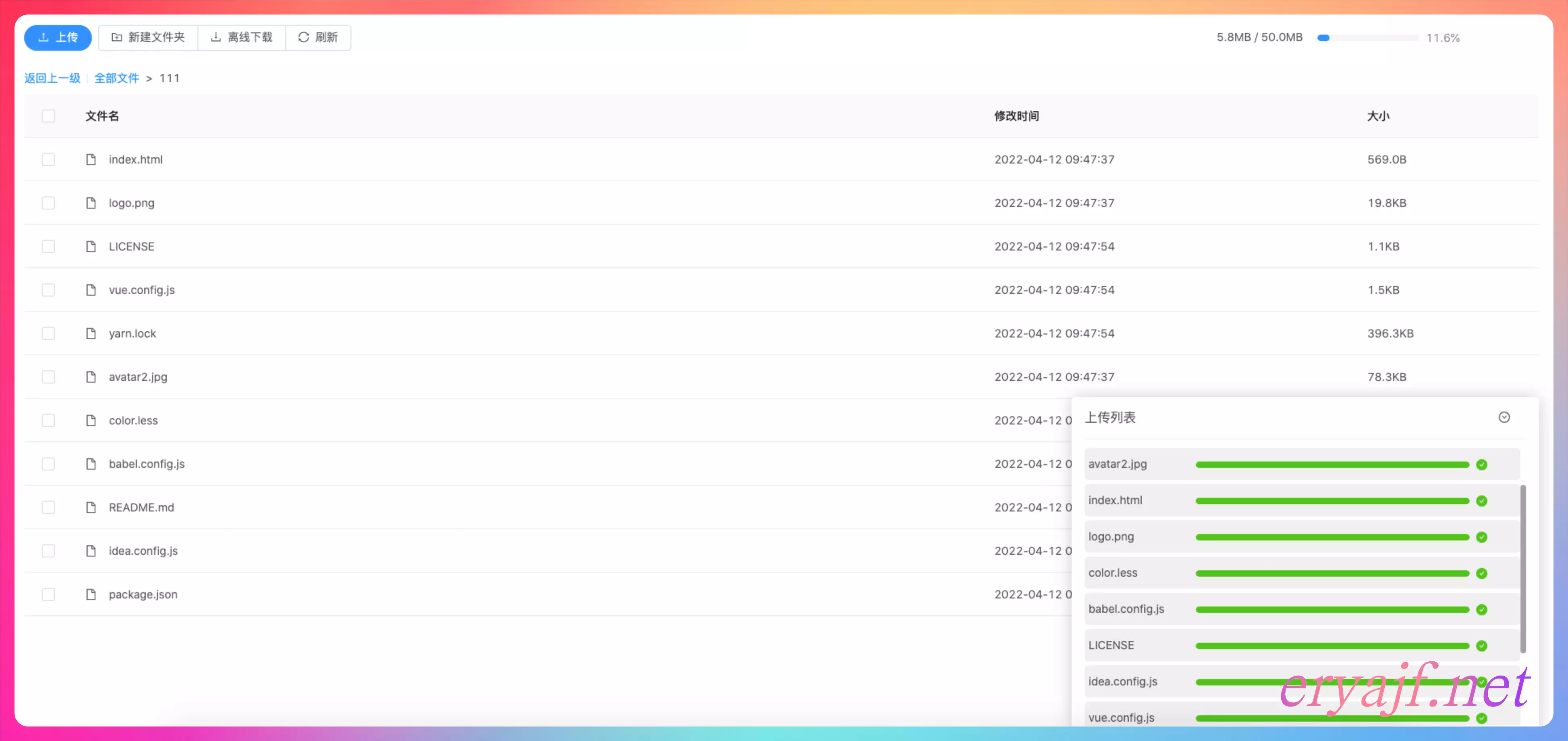1568x741 pixels.
Task: Click the file icon next to yarn.lock
Action: pos(91,333)
